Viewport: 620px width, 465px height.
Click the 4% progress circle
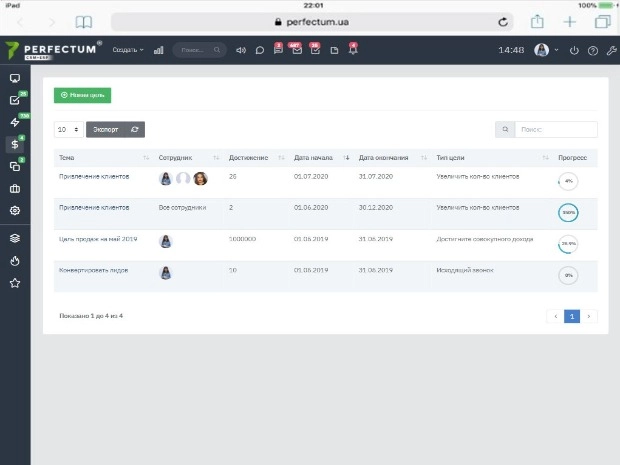click(x=568, y=181)
